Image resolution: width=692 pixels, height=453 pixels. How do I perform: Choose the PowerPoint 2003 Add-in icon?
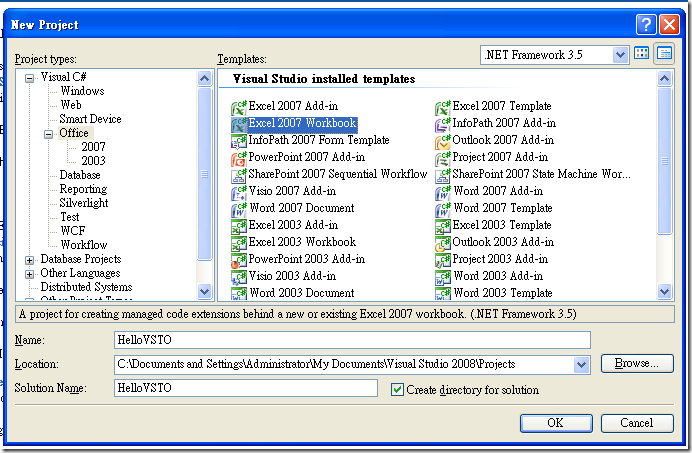coord(239,260)
